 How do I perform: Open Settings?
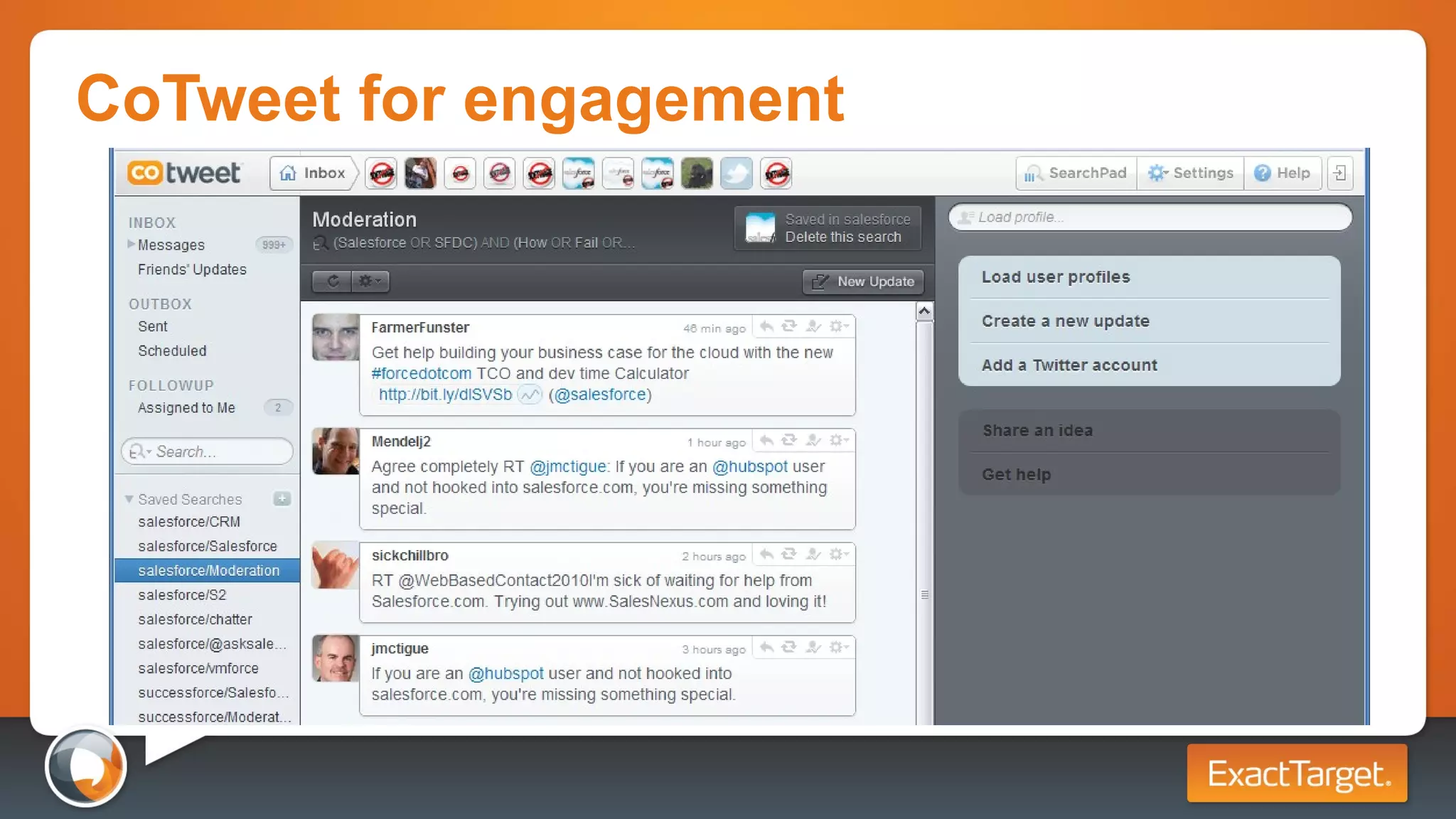click(x=1191, y=173)
